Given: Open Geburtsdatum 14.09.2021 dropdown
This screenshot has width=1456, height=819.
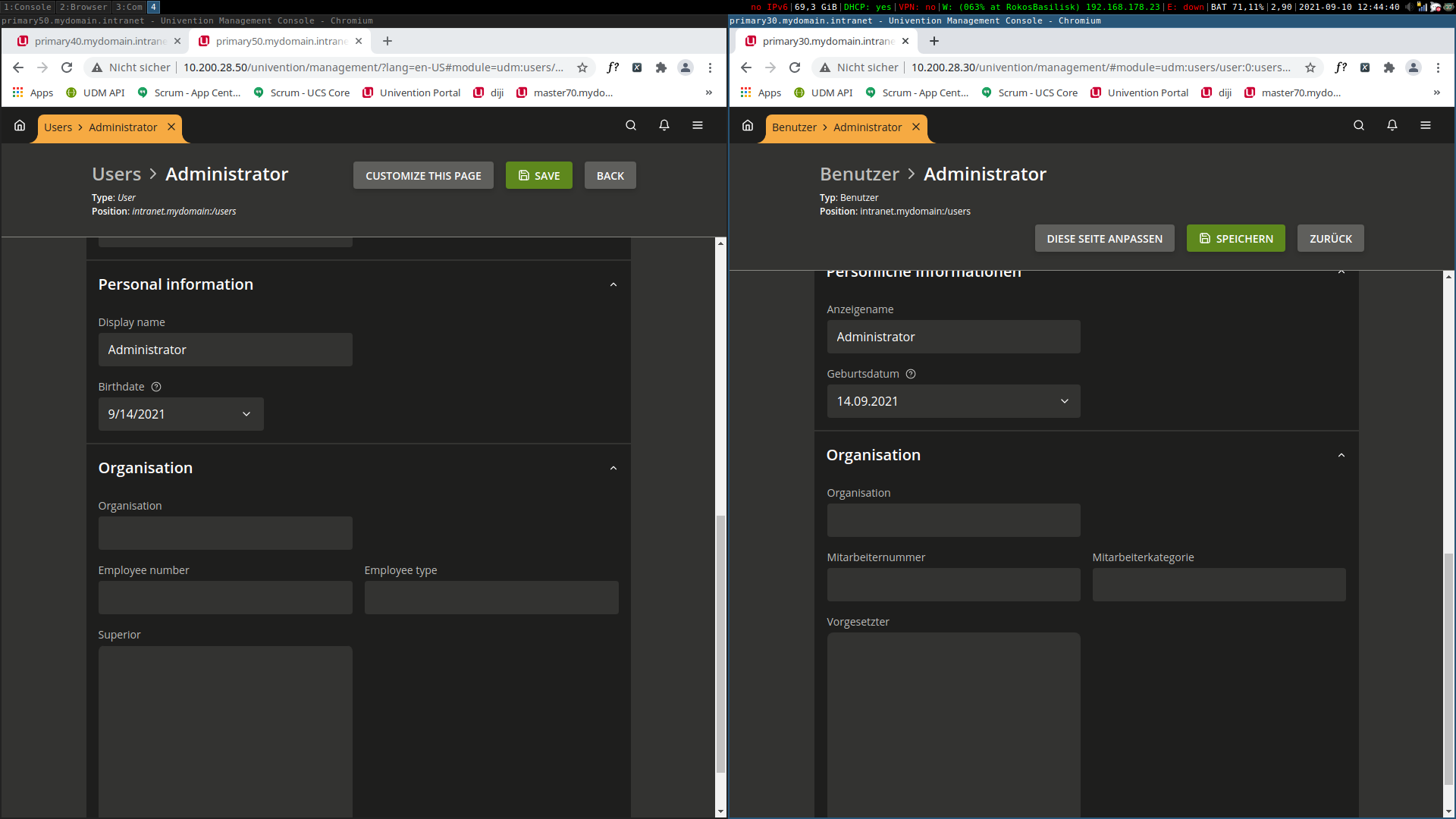Looking at the screenshot, I should 1064,401.
